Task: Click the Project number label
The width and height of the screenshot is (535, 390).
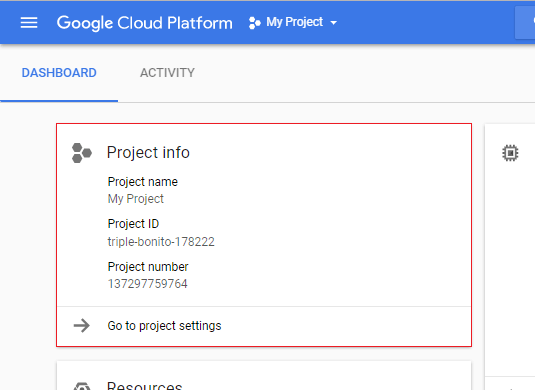Action: (148, 267)
